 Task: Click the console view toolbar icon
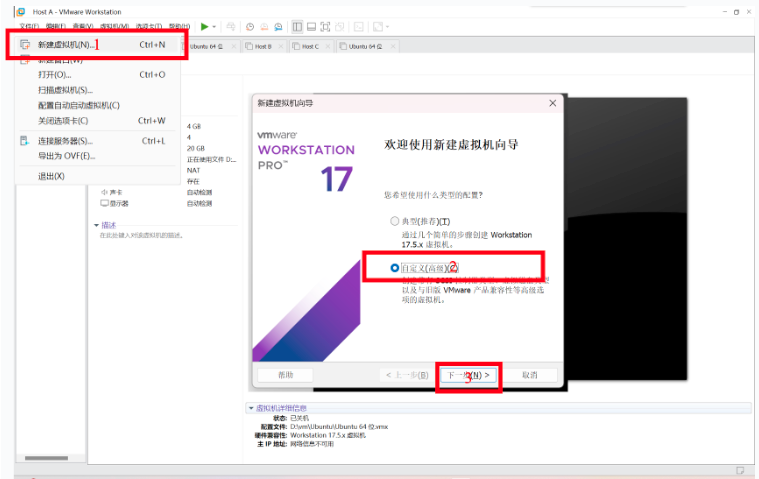coord(359,27)
